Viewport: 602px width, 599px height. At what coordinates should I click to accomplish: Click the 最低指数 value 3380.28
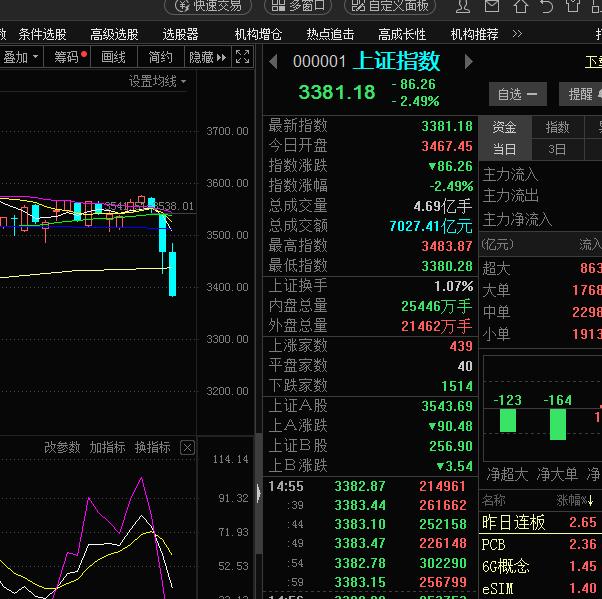coord(447,266)
